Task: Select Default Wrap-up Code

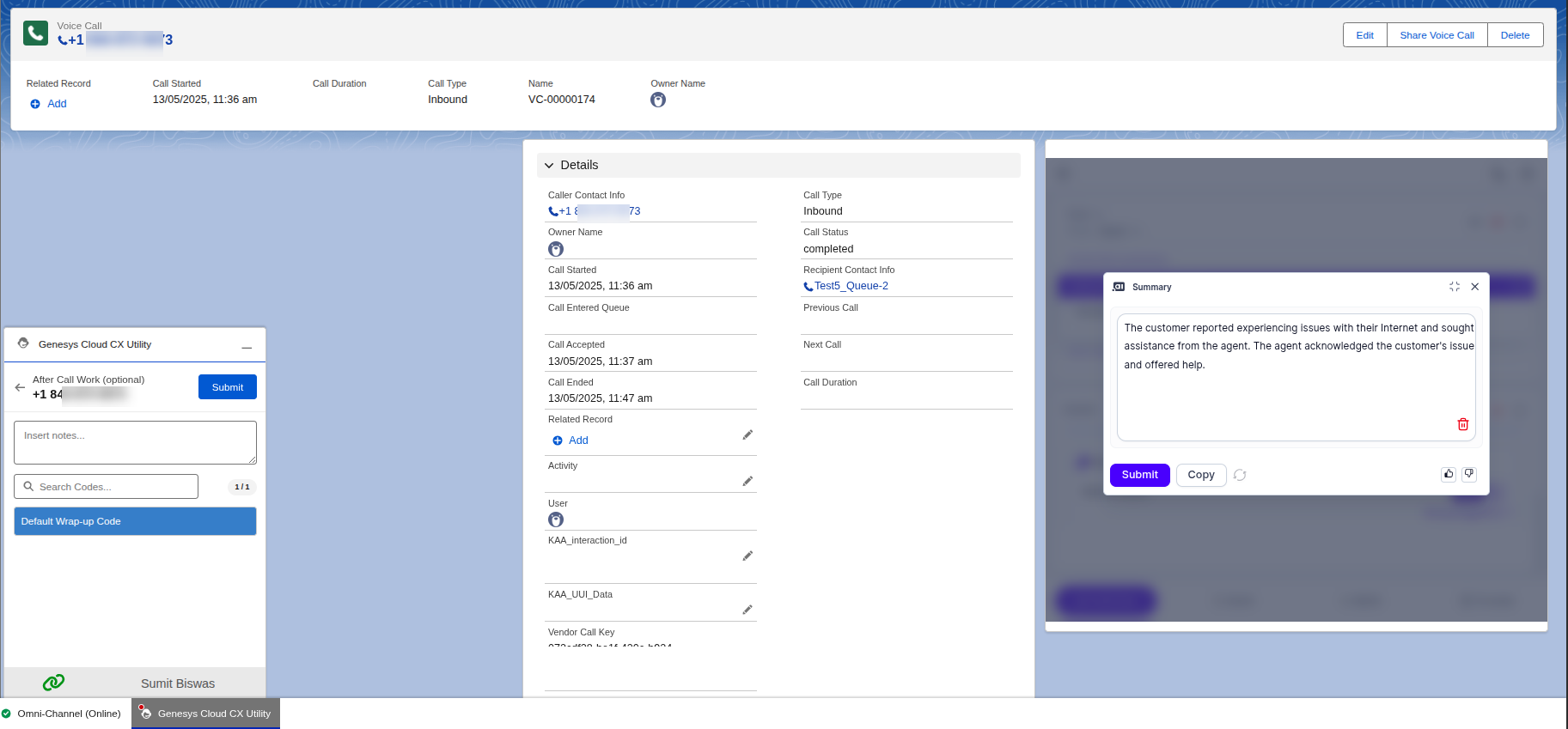Action: pyautogui.click(x=135, y=521)
